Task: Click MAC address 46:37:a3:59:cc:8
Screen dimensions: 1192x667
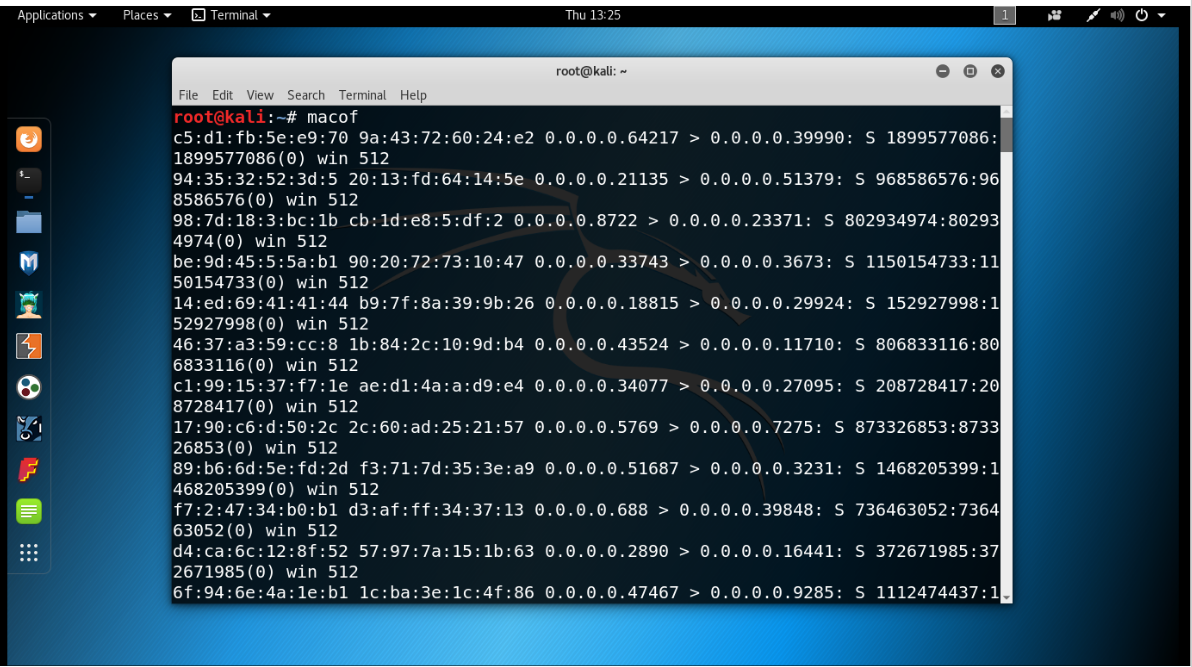Action: point(255,345)
